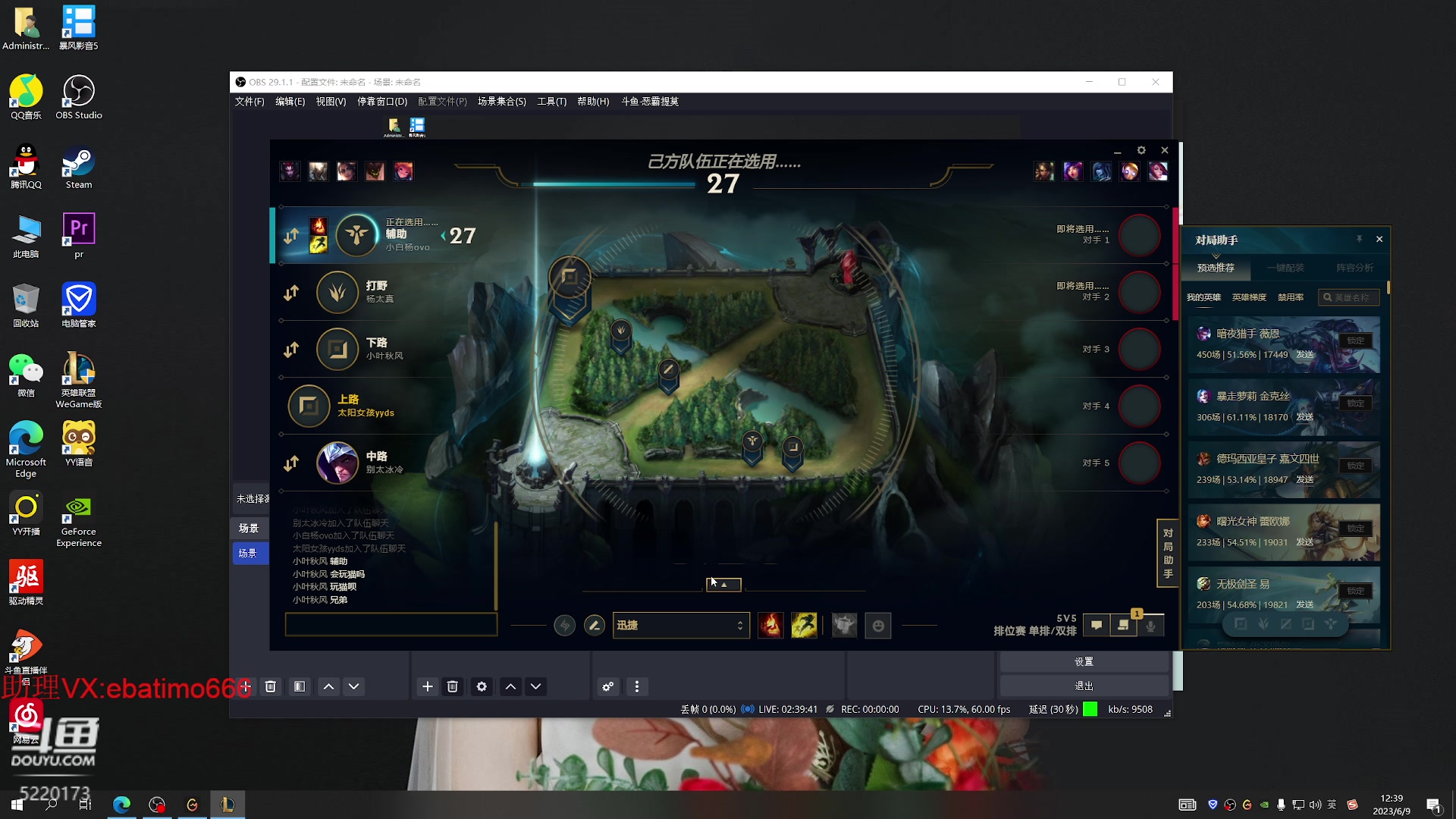Image resolution: width=1456 pixels, height=819 pixels.
Task: Click the team chat input box
Action: pyautogui.click(x=391, y=624)
